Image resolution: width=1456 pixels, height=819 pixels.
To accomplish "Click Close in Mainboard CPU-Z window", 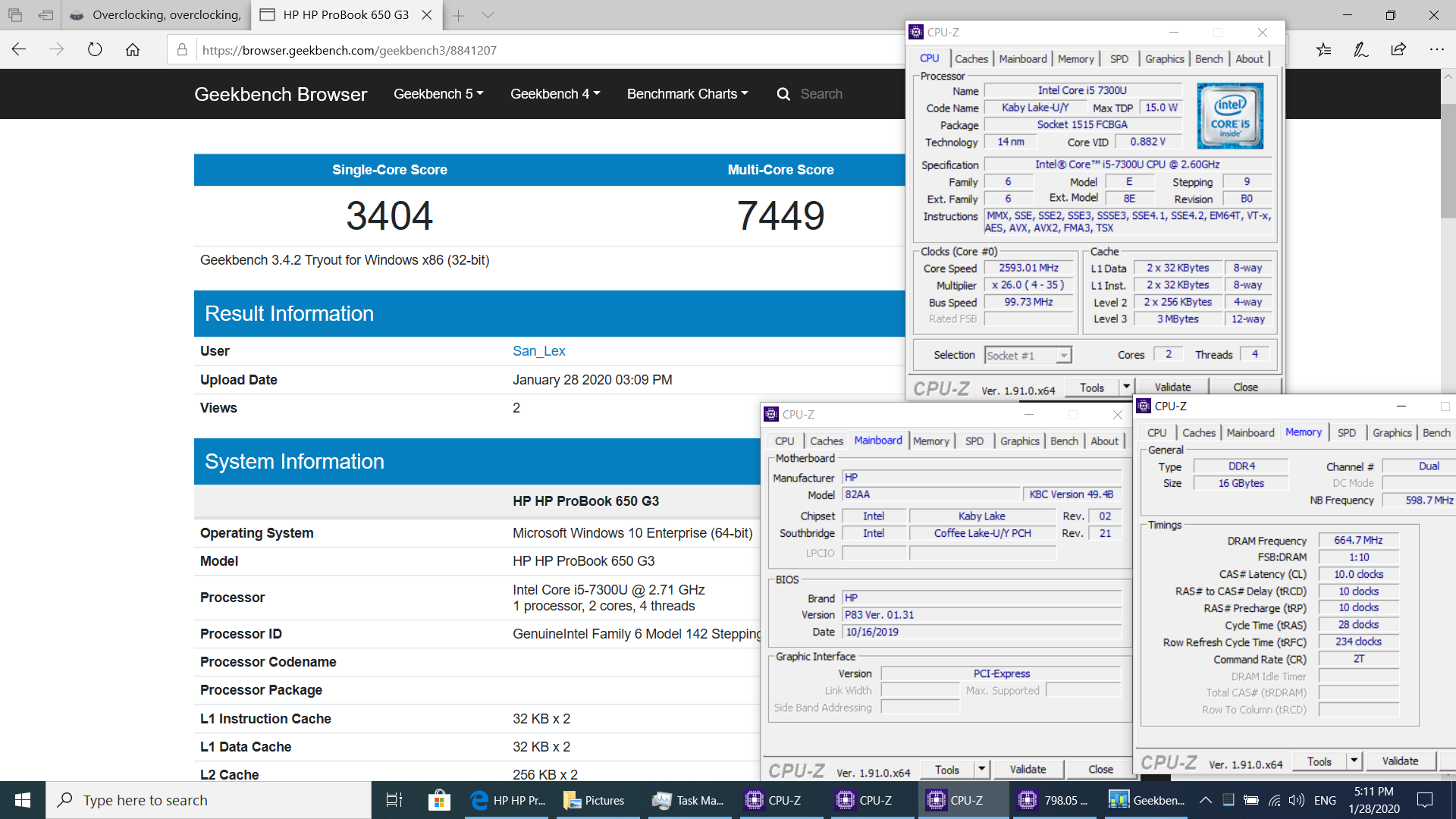I will coord(1100,769).
